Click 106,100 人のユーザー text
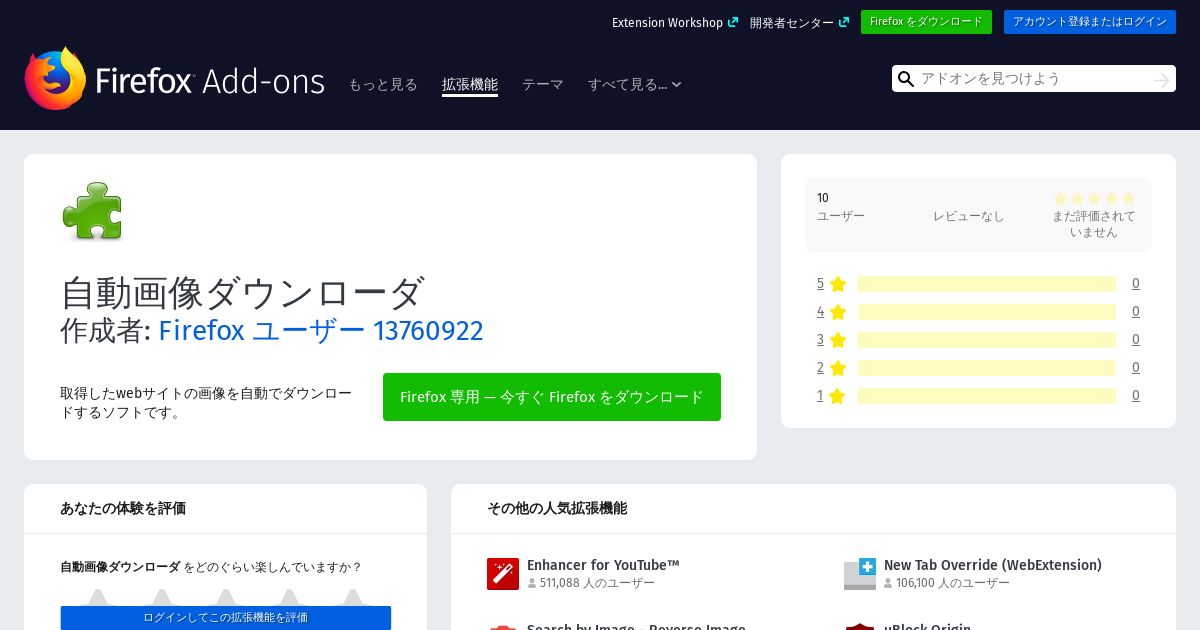The height and width of the screenshot is (630, 1200). pos(953,583)
